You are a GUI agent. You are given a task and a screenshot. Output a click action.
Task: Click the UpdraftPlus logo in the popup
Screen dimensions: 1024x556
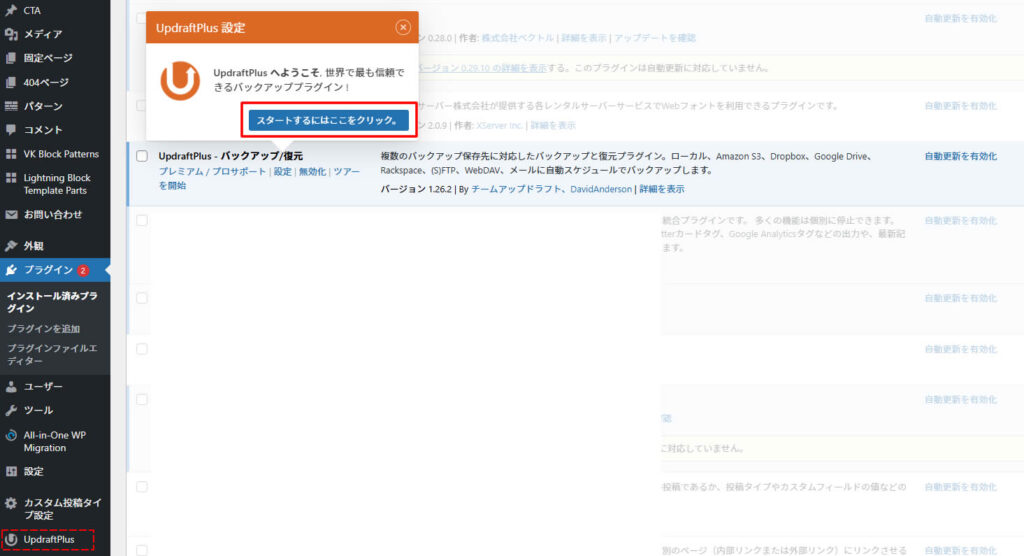click(180, 80)
